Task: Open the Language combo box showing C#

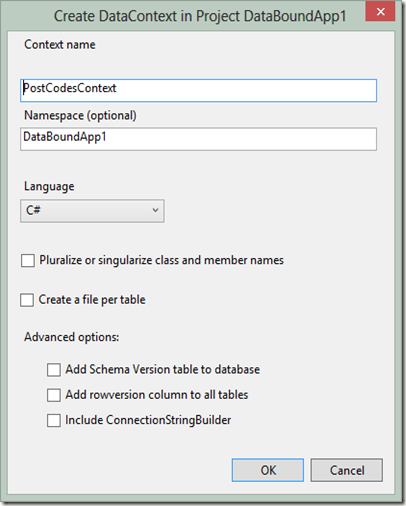Action: coord(92,211)
